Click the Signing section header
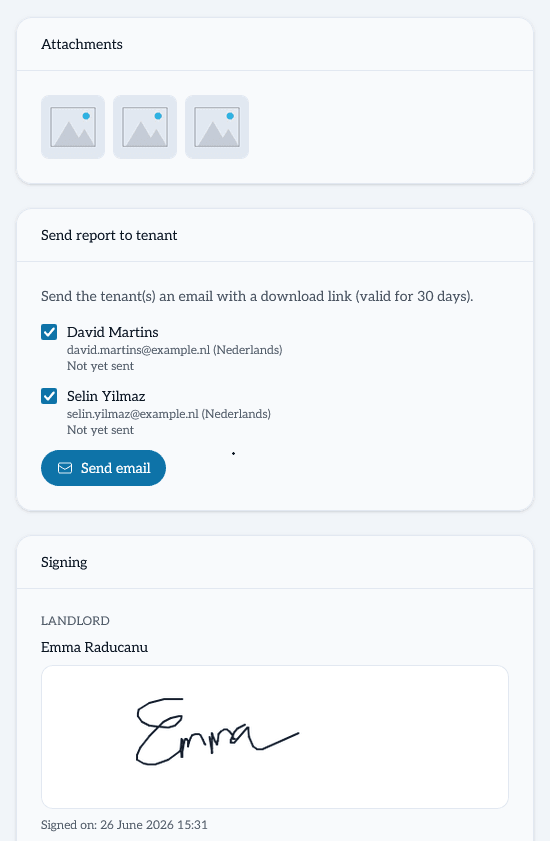 64,563
